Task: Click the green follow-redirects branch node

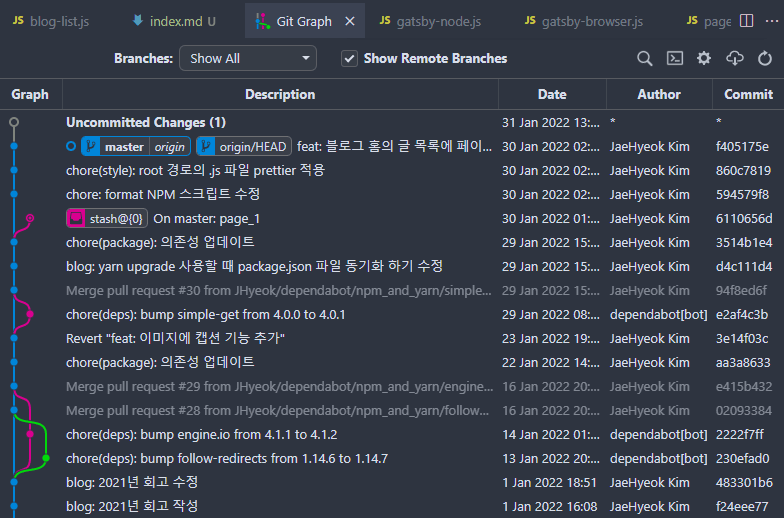Action: [x=46, y=458]
